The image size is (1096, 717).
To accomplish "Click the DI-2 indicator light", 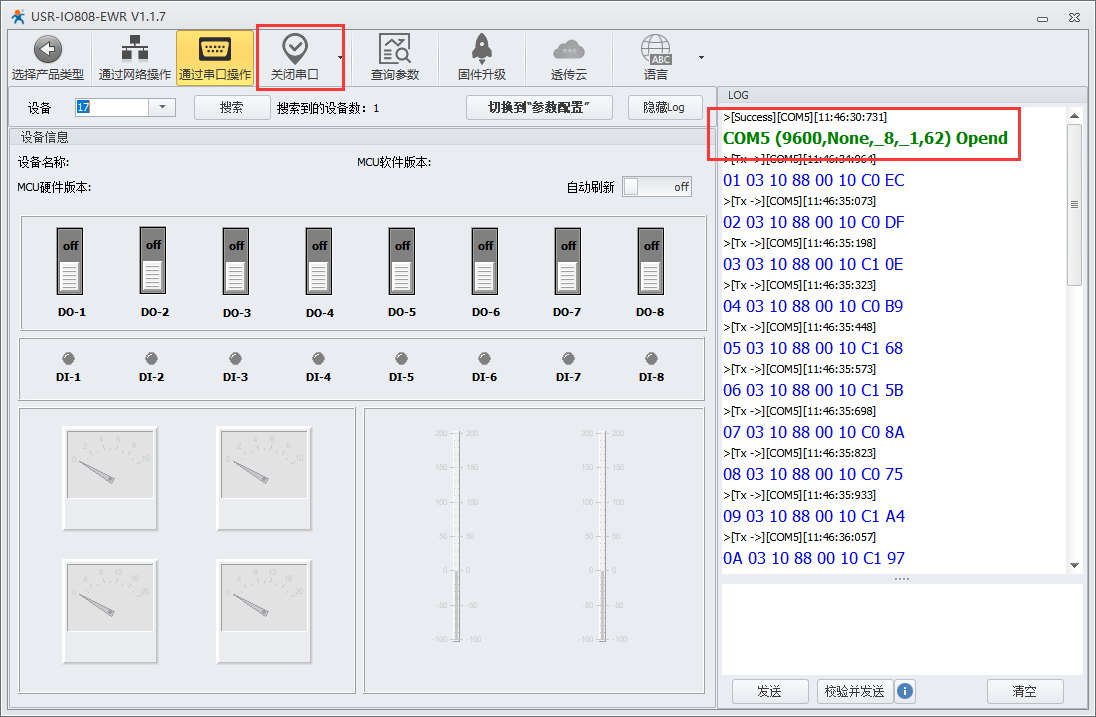I will tap(152, 358).
